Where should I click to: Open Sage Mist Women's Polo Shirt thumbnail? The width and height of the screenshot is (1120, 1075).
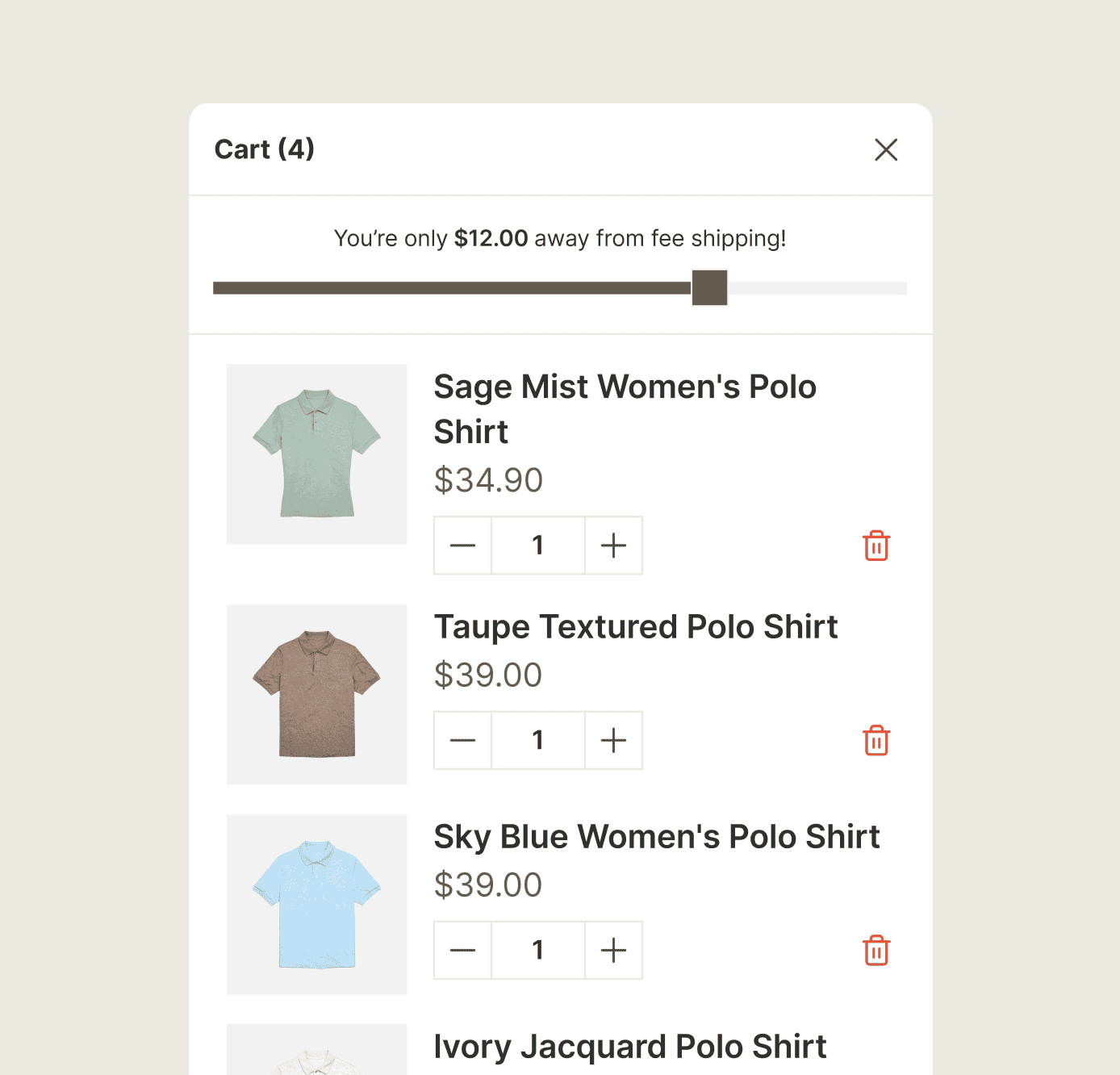coord(316,454)
